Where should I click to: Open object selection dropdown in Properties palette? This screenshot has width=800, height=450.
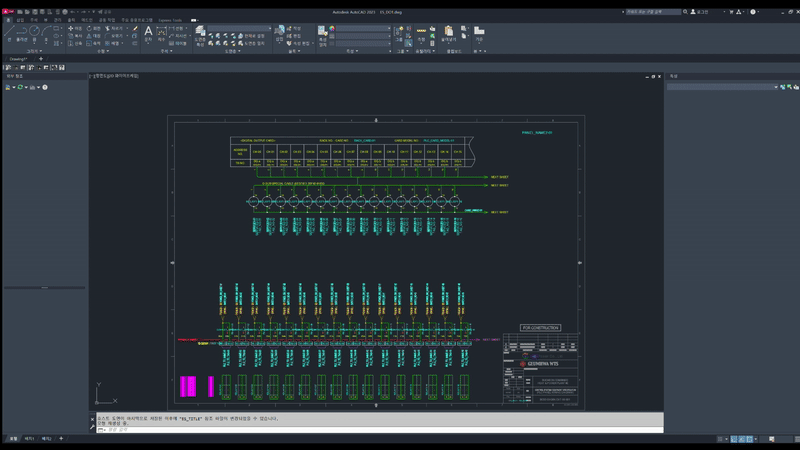point(722,87)
